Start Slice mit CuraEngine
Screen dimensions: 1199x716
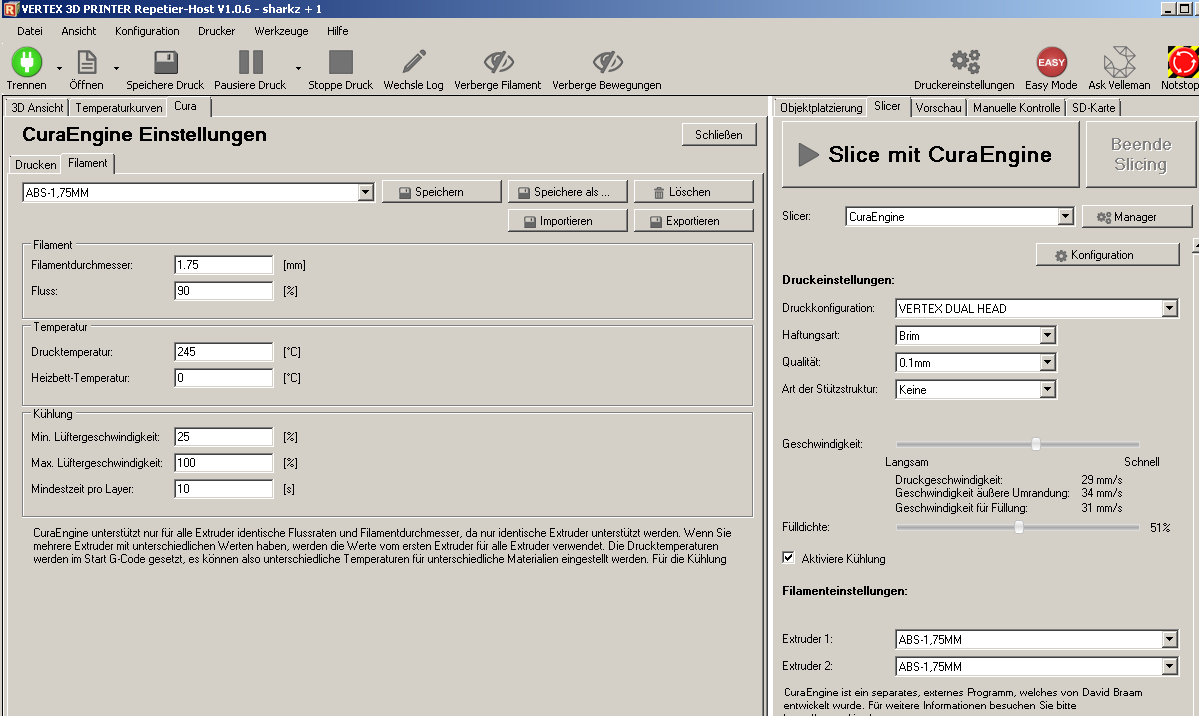click(x=930, y=155)
